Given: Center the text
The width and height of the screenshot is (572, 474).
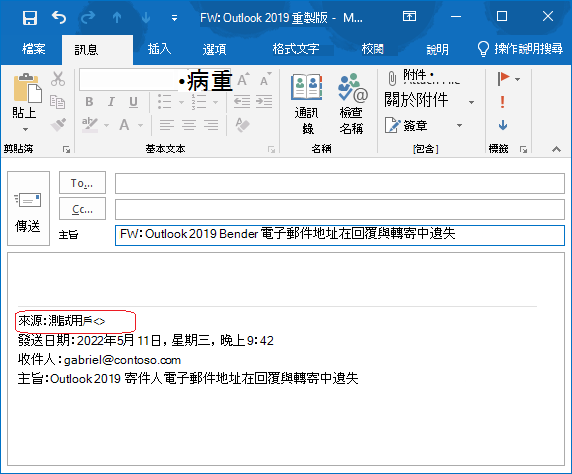Looking at the screenshot, I should point(189,125).
